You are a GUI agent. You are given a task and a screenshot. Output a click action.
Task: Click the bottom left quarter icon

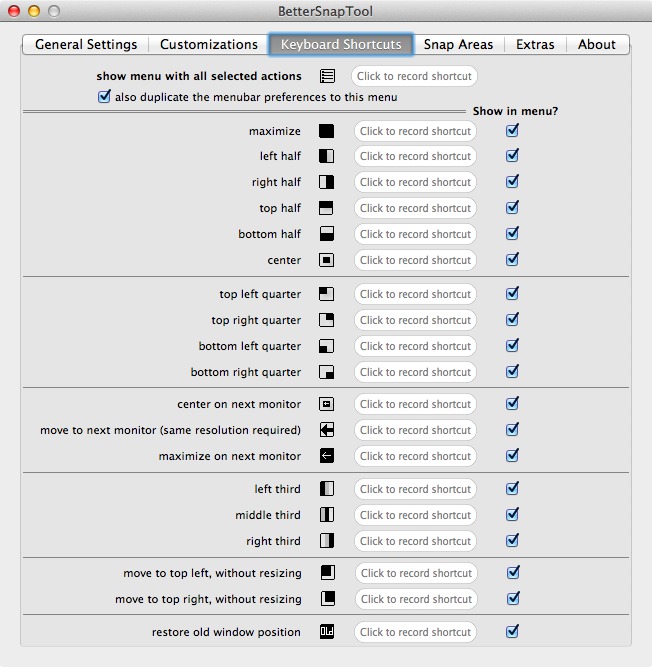click(326, 346)
